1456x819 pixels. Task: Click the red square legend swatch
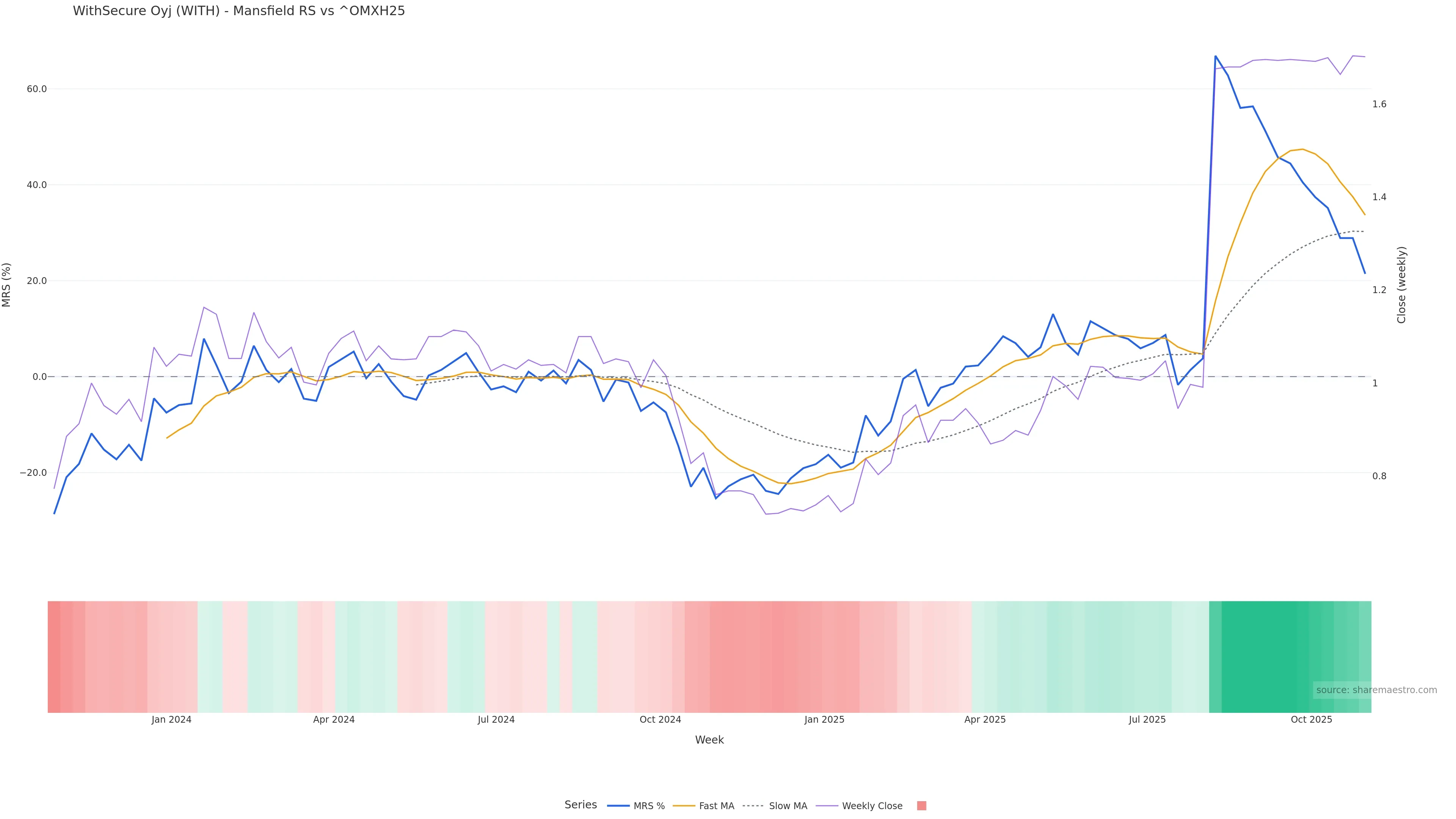921,806
